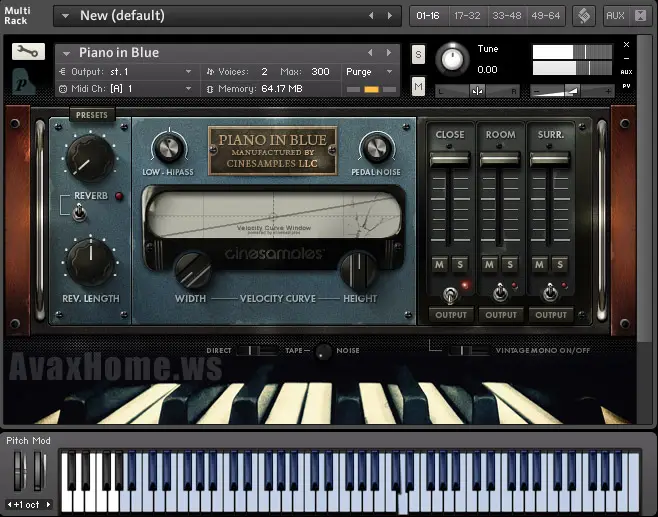Click the velocity curve HEIGHT knob
Screen dimensions: 658x517
pyautogui.click(x=358, y=271)
